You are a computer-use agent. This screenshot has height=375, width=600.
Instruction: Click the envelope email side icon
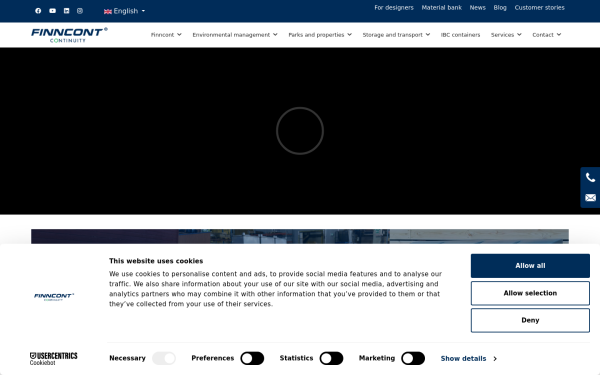tap(590, 197)
